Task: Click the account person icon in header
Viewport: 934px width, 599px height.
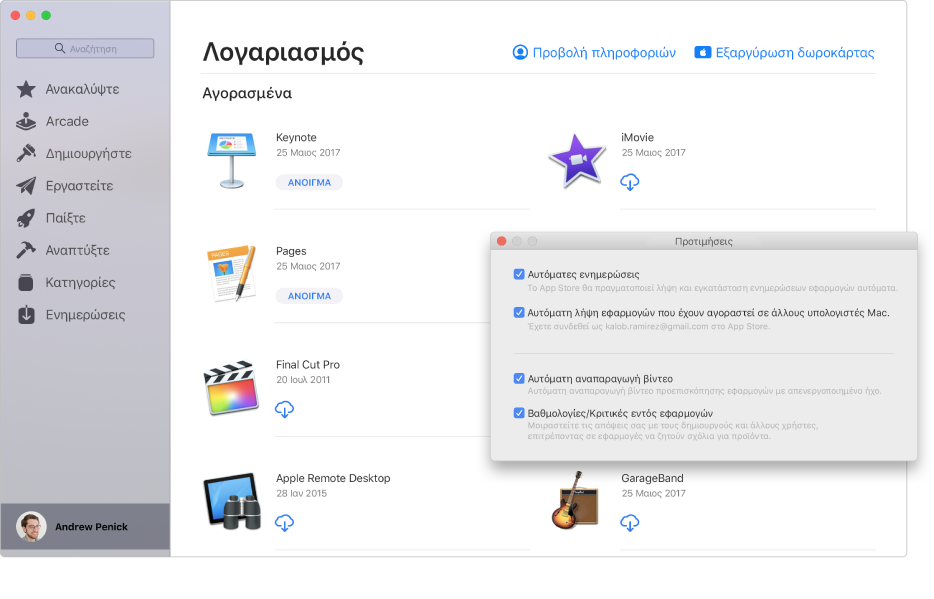Action: click(x=520, y=52)
